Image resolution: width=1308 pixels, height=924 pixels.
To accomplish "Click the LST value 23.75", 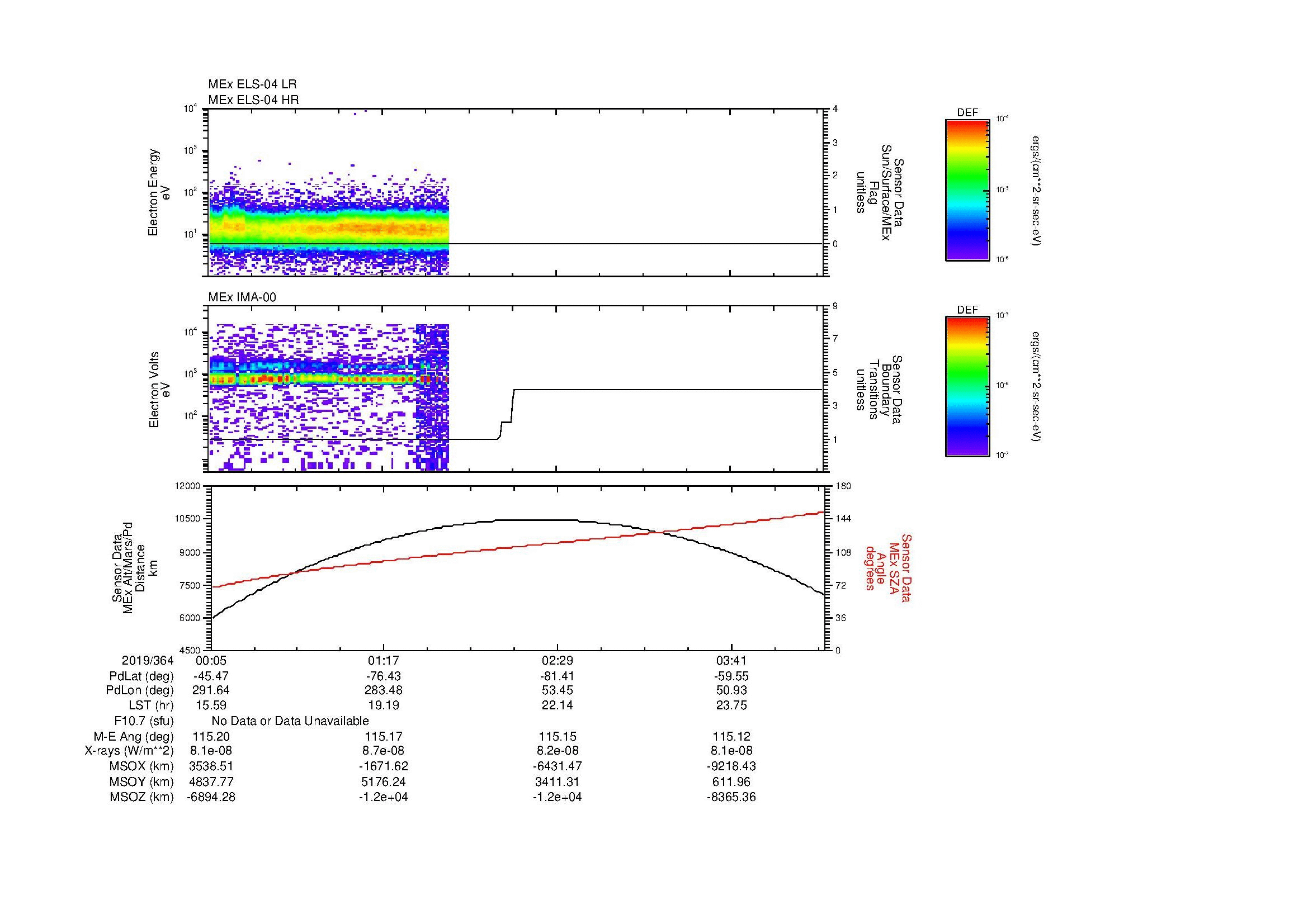I will 731,705.
